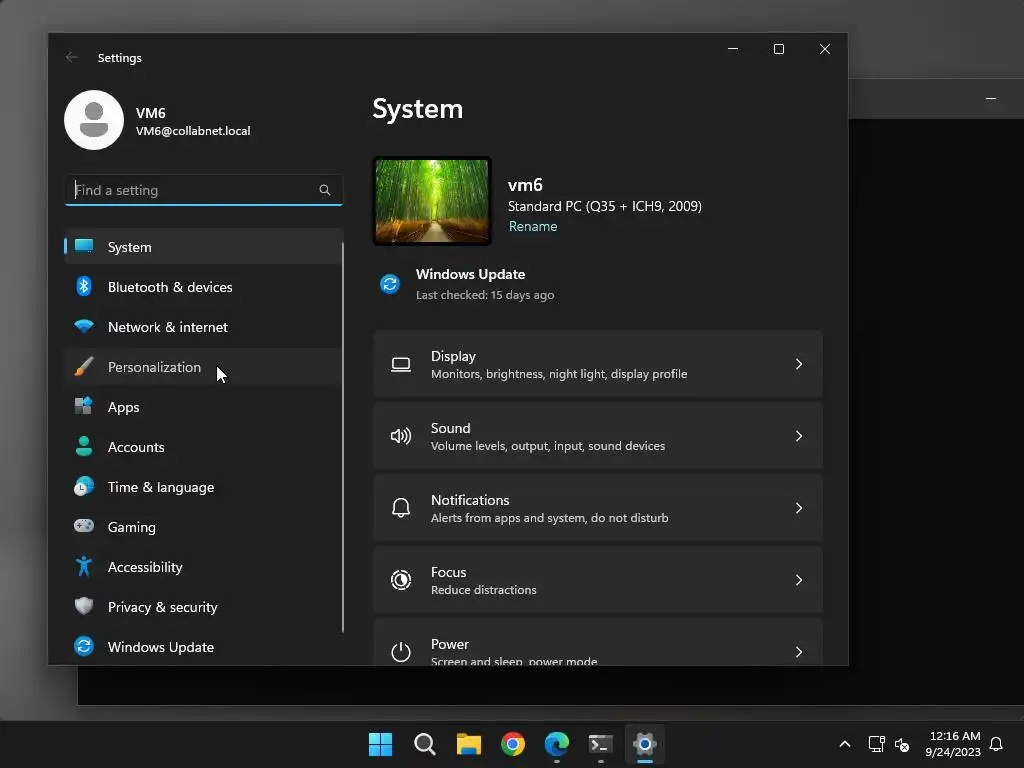Expand Notifications settings chevron
Viewport: 1024px width, 768px height.
click(799, 508)
